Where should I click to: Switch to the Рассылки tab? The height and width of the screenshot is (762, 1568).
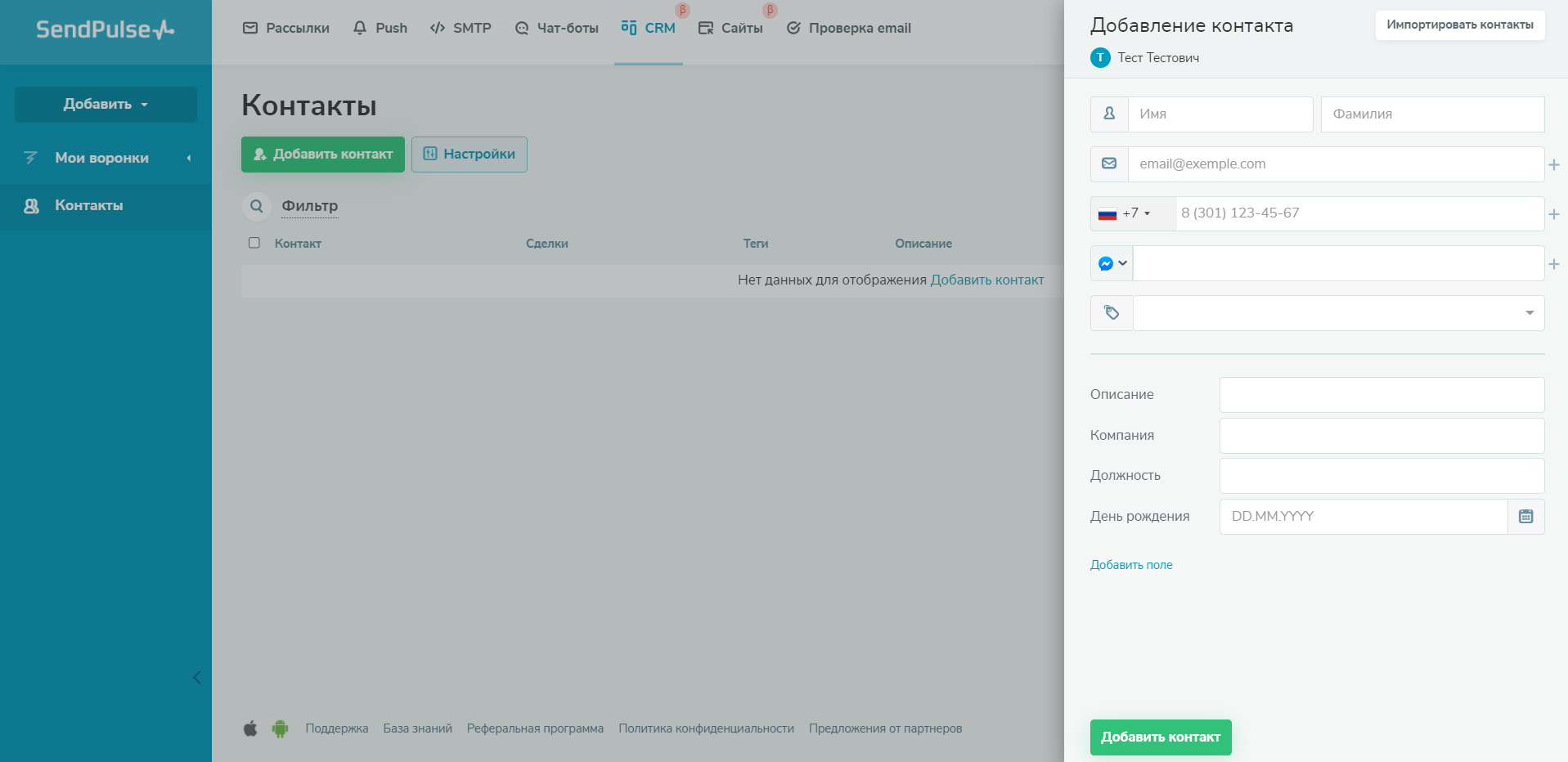[286, 28]
